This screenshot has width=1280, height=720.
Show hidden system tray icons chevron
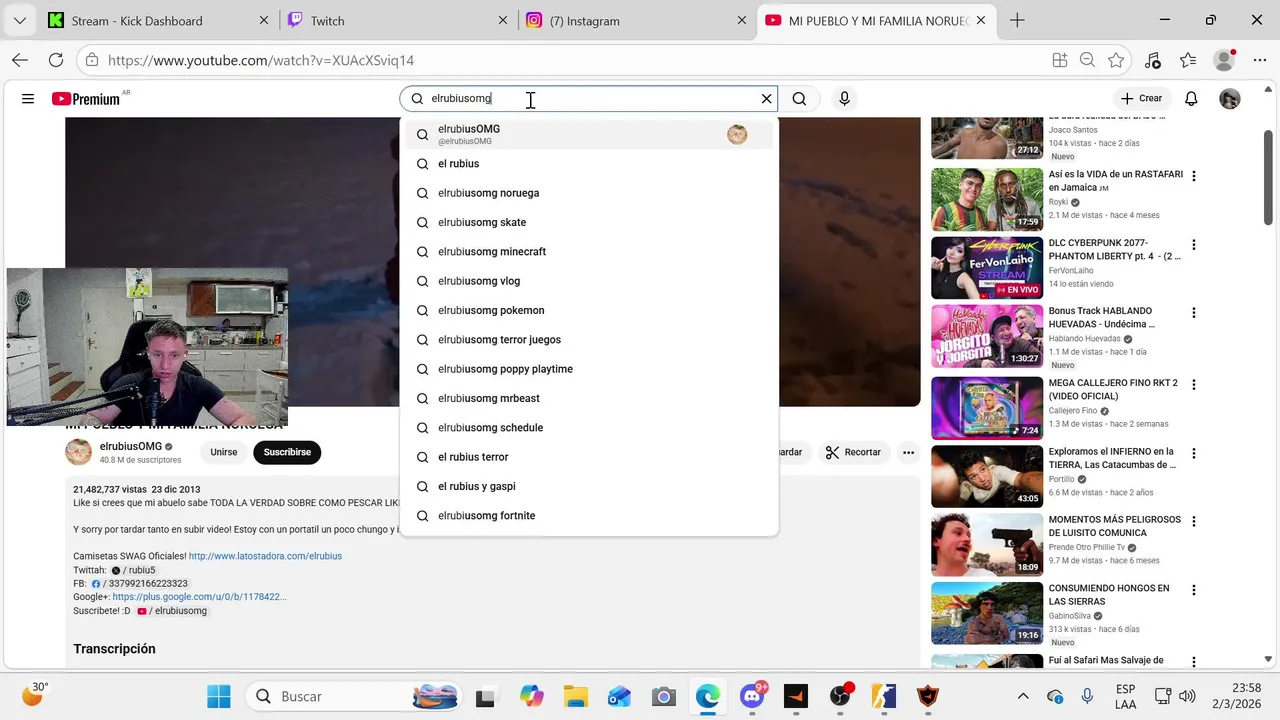[x=1023, y=696]
